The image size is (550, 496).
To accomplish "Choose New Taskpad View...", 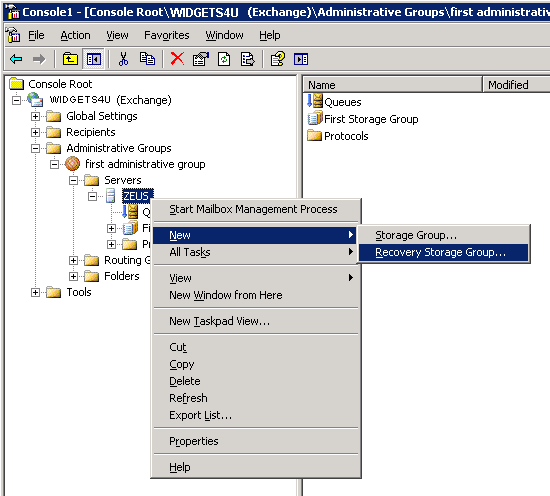I will click(256, 321).
